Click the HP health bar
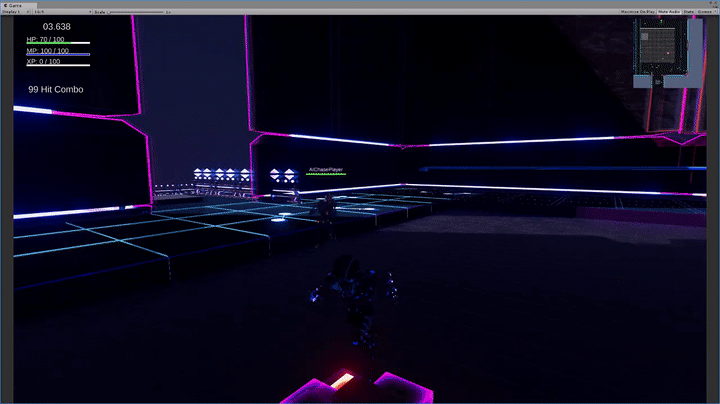Screen dimensions: 720x404 [x=58, y=43]
